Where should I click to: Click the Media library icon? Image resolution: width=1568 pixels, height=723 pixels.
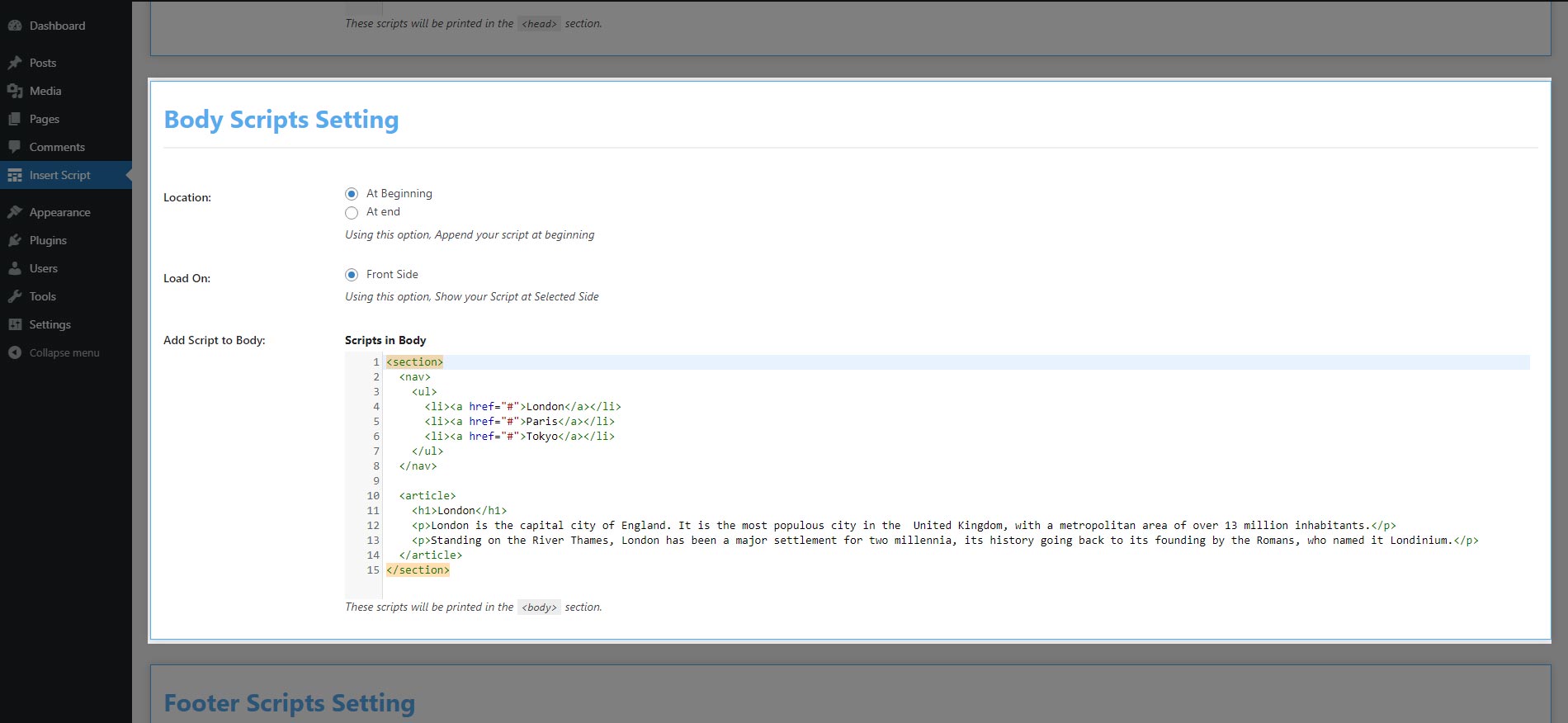pyautogui.click(x=15, y=91)
